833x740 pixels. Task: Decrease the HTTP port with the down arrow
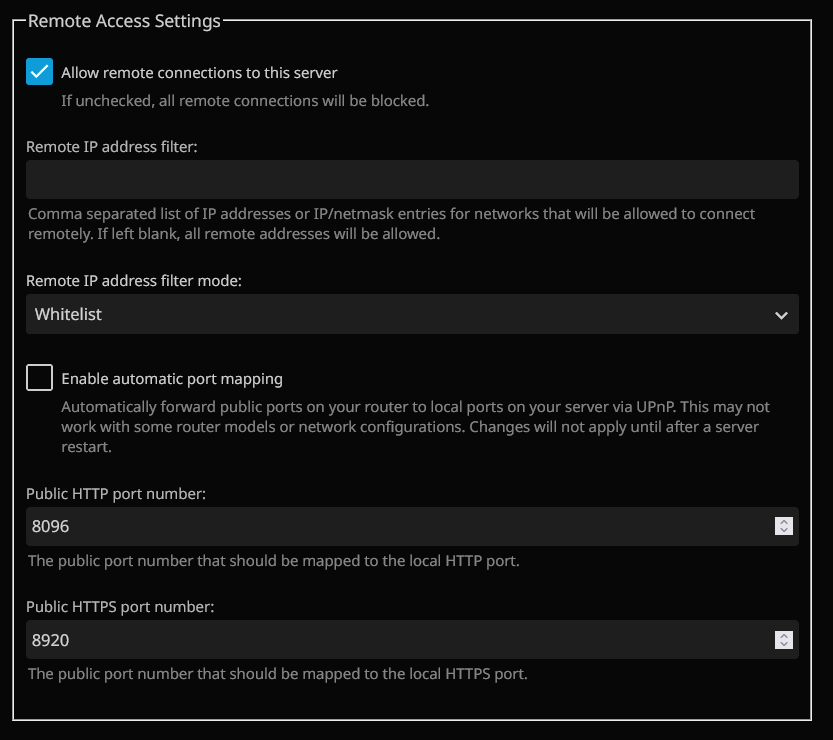[x=784, y=531]
